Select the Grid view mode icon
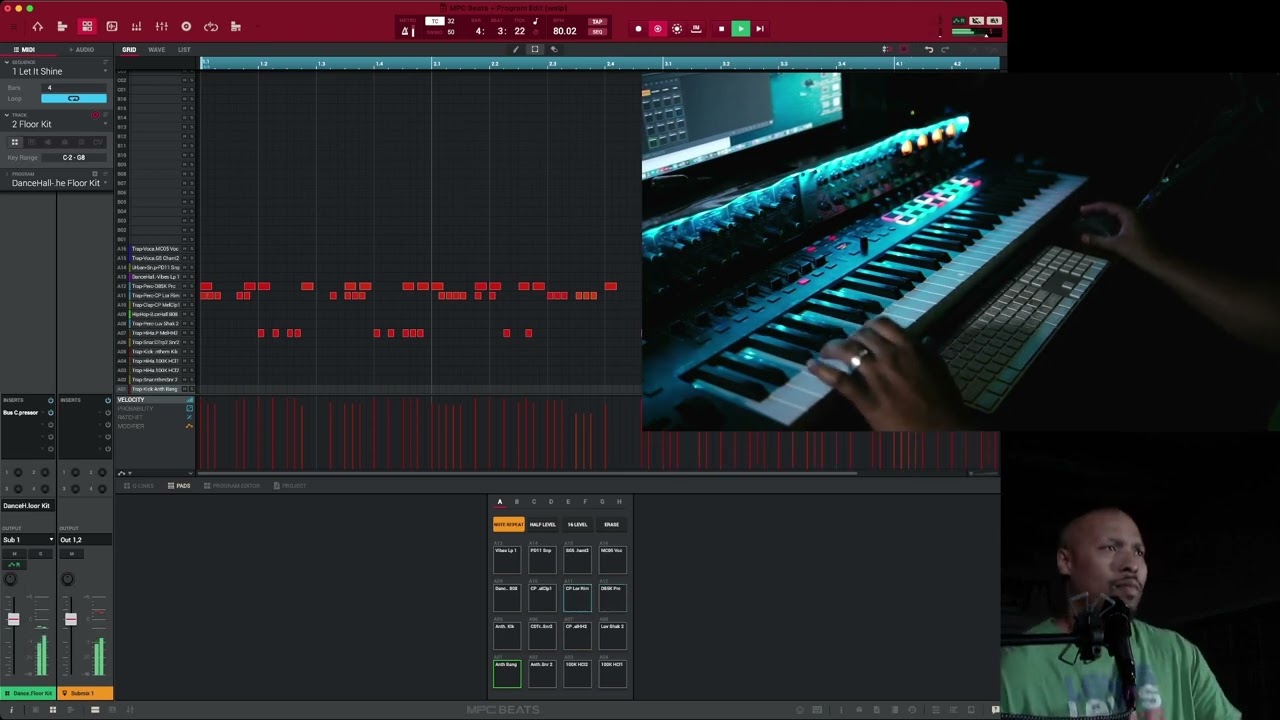Viewport: 1280px width, 720px height. coord(87,27)
